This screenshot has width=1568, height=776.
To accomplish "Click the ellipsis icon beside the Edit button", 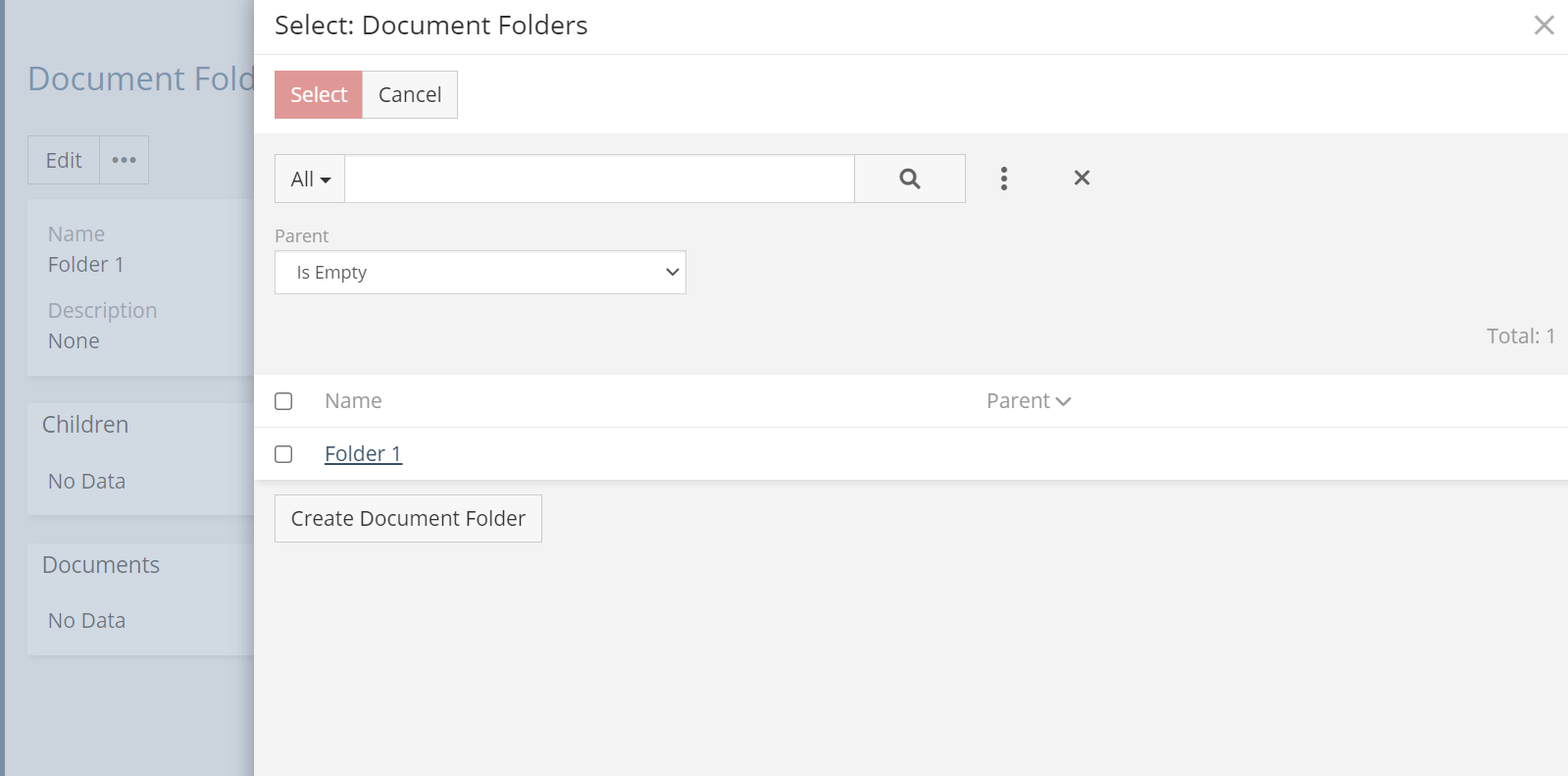I will (124, 159).
